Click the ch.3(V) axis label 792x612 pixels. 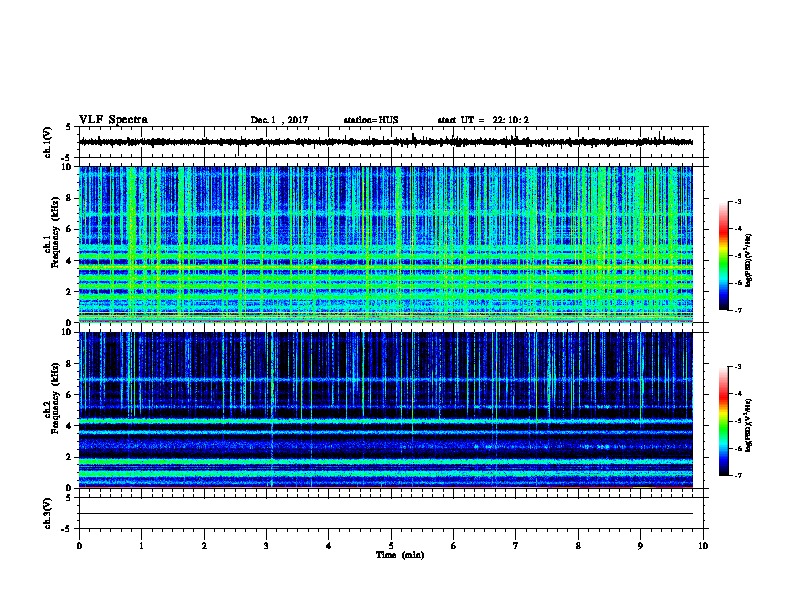tap(48, 513)
